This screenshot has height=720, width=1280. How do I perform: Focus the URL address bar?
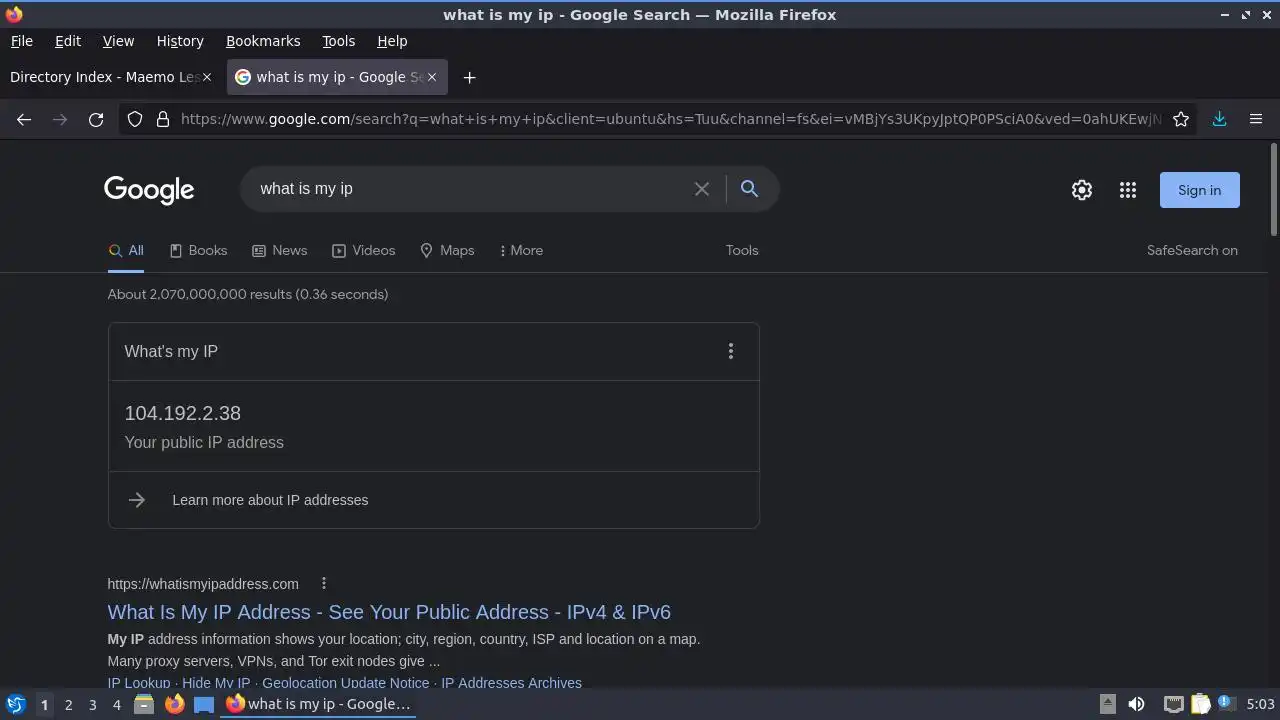click(x=670, y=119)
